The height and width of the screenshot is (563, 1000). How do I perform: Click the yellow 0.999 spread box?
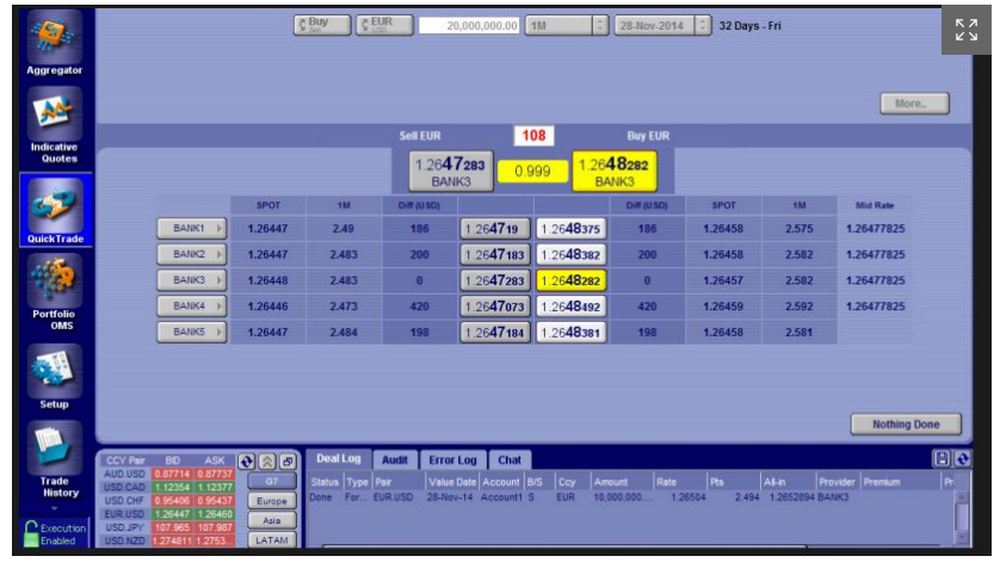pyautogui.click(x=533, y=172)
